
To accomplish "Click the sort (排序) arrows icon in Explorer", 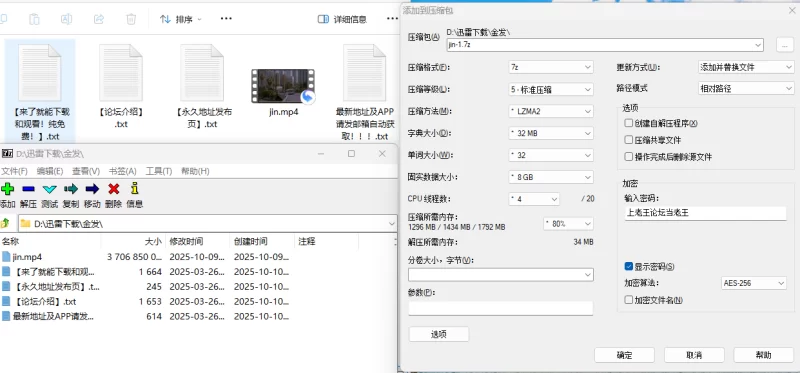I will [x=165, y=19].
